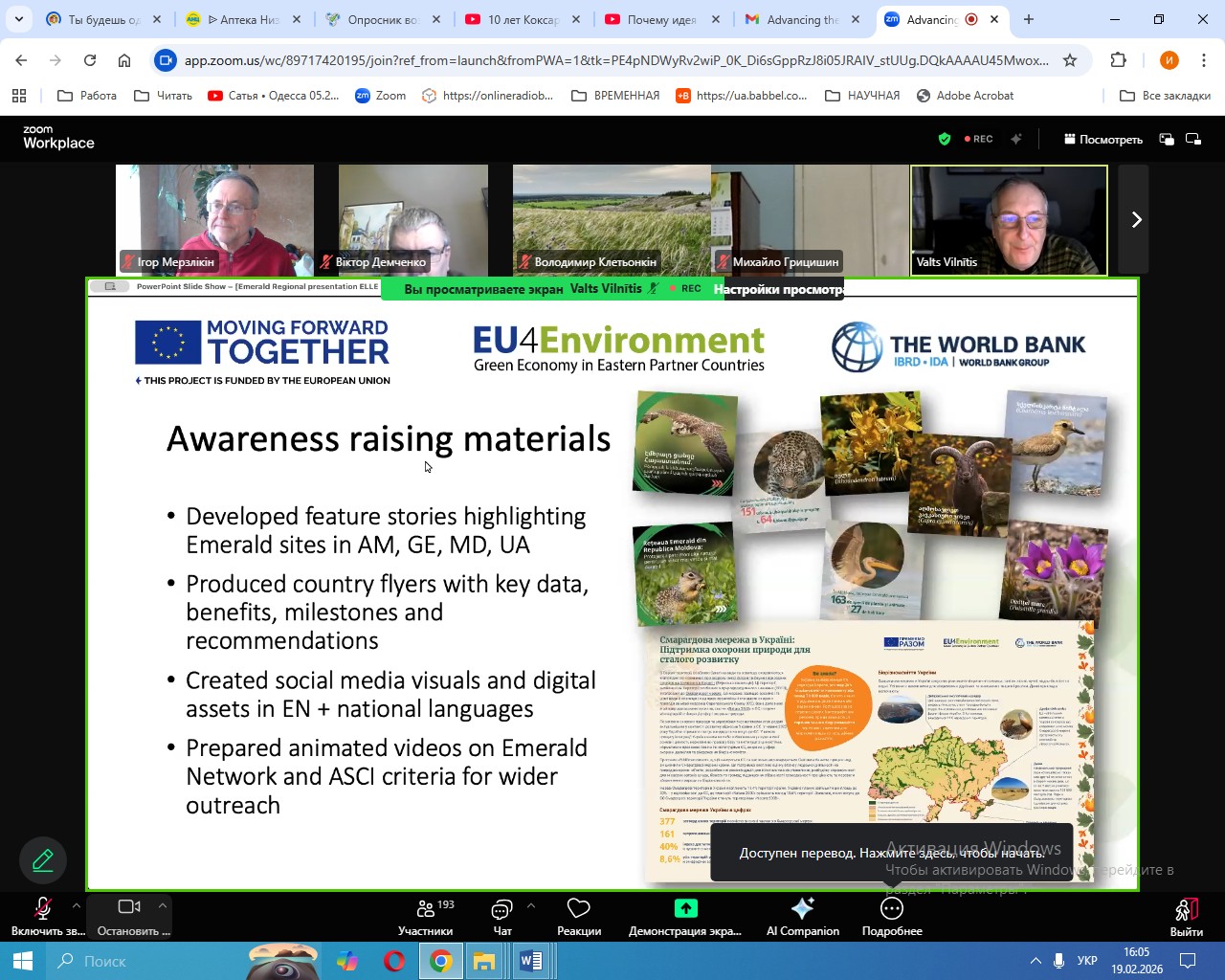Open Word from the Windows taskbar
1225x980 pixels.
(x=530, y=961)
